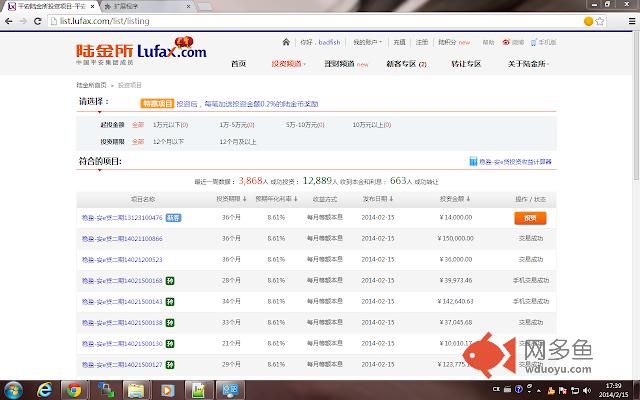Open the Weibo icon in header

[507, 43]
